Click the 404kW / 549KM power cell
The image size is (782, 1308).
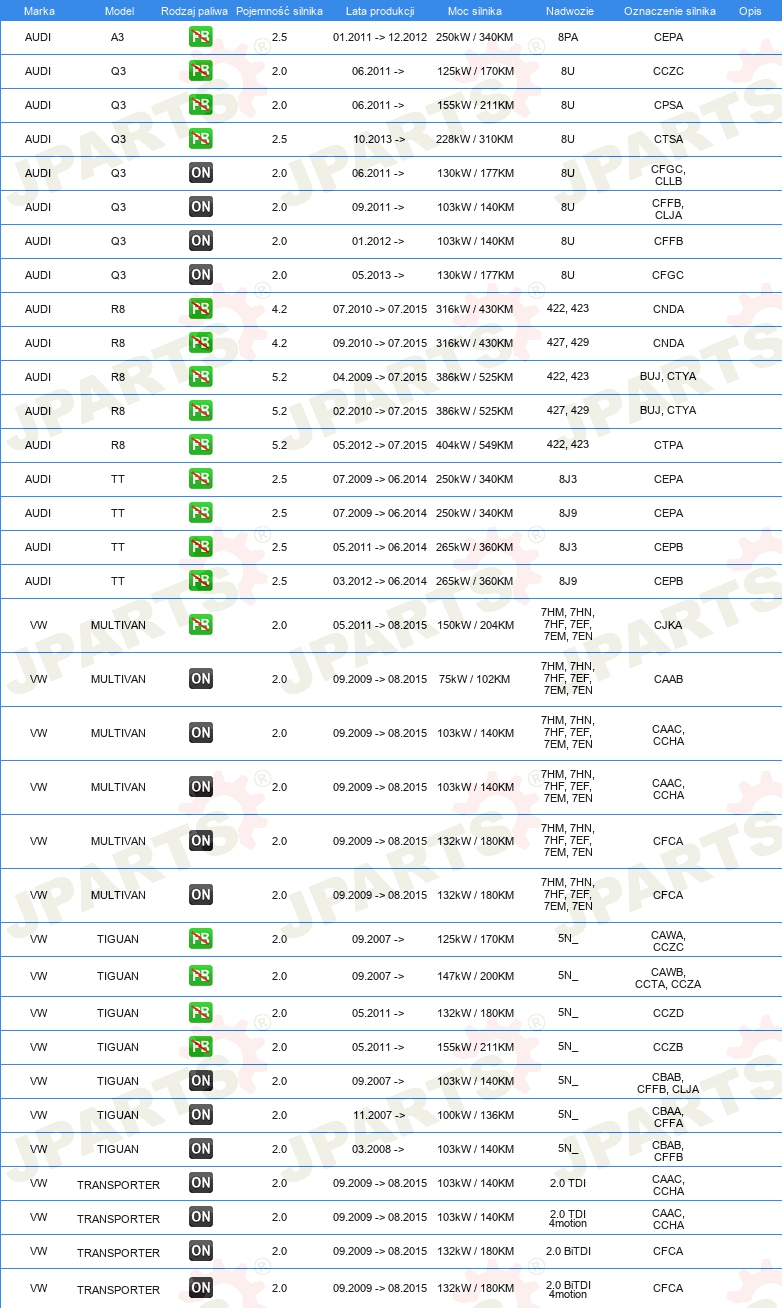(x=475, y=445)
